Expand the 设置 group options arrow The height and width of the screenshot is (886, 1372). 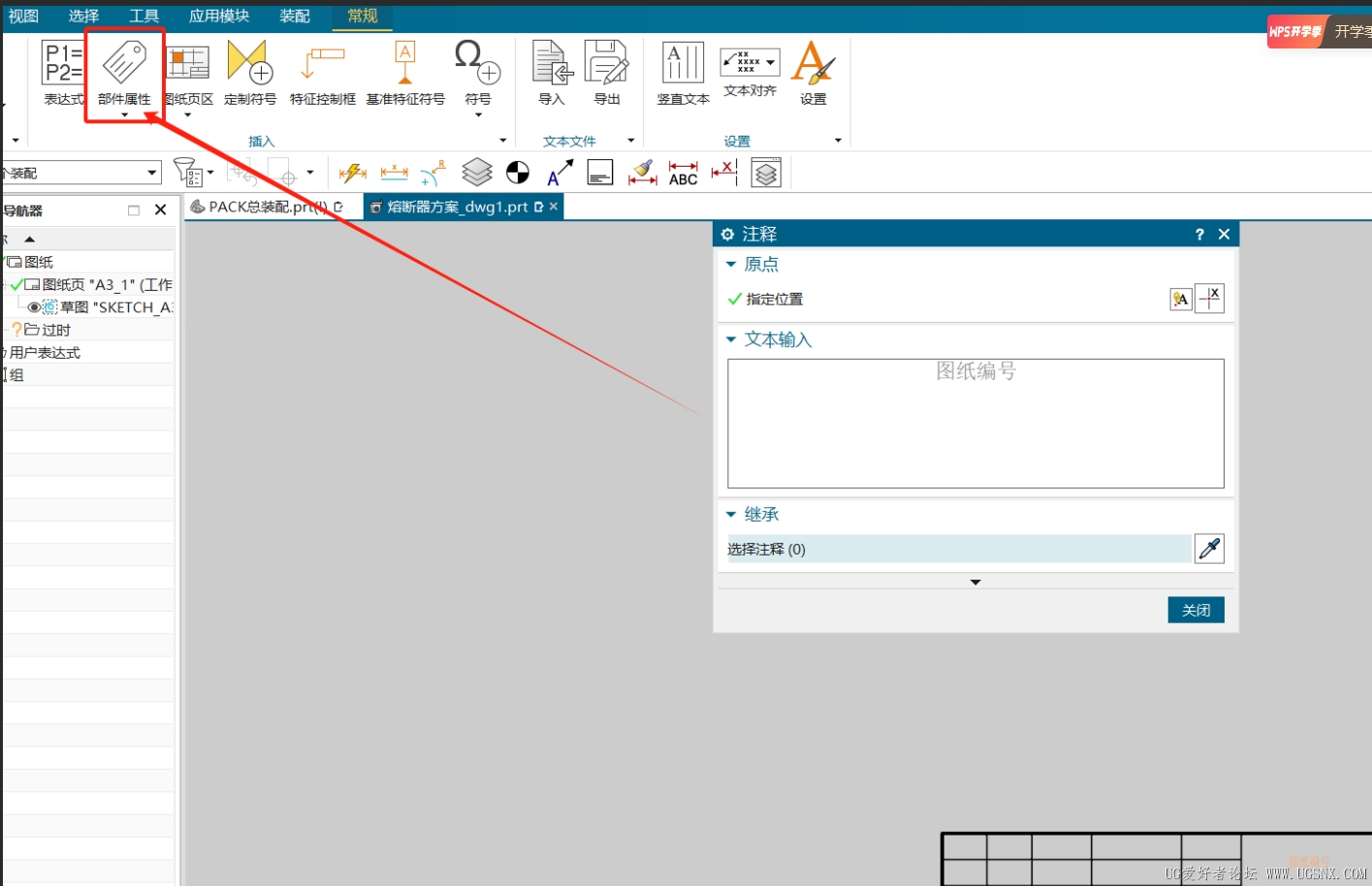(x=839, y=141)
